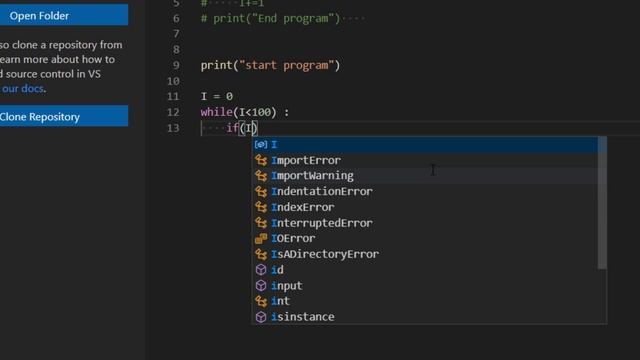Click the class icon next to ImportWarning
This screenshot has width=640, height=360.
click(x=261, y=176)
